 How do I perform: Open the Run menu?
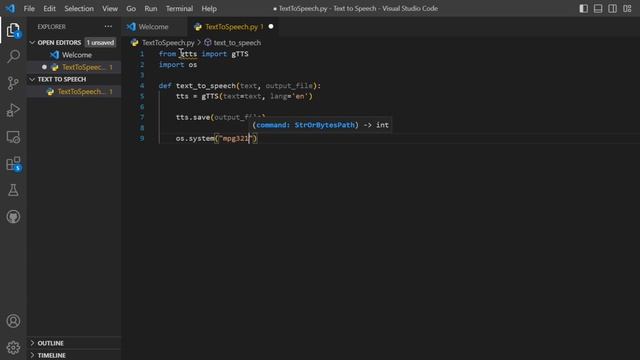tap(151, 9)
